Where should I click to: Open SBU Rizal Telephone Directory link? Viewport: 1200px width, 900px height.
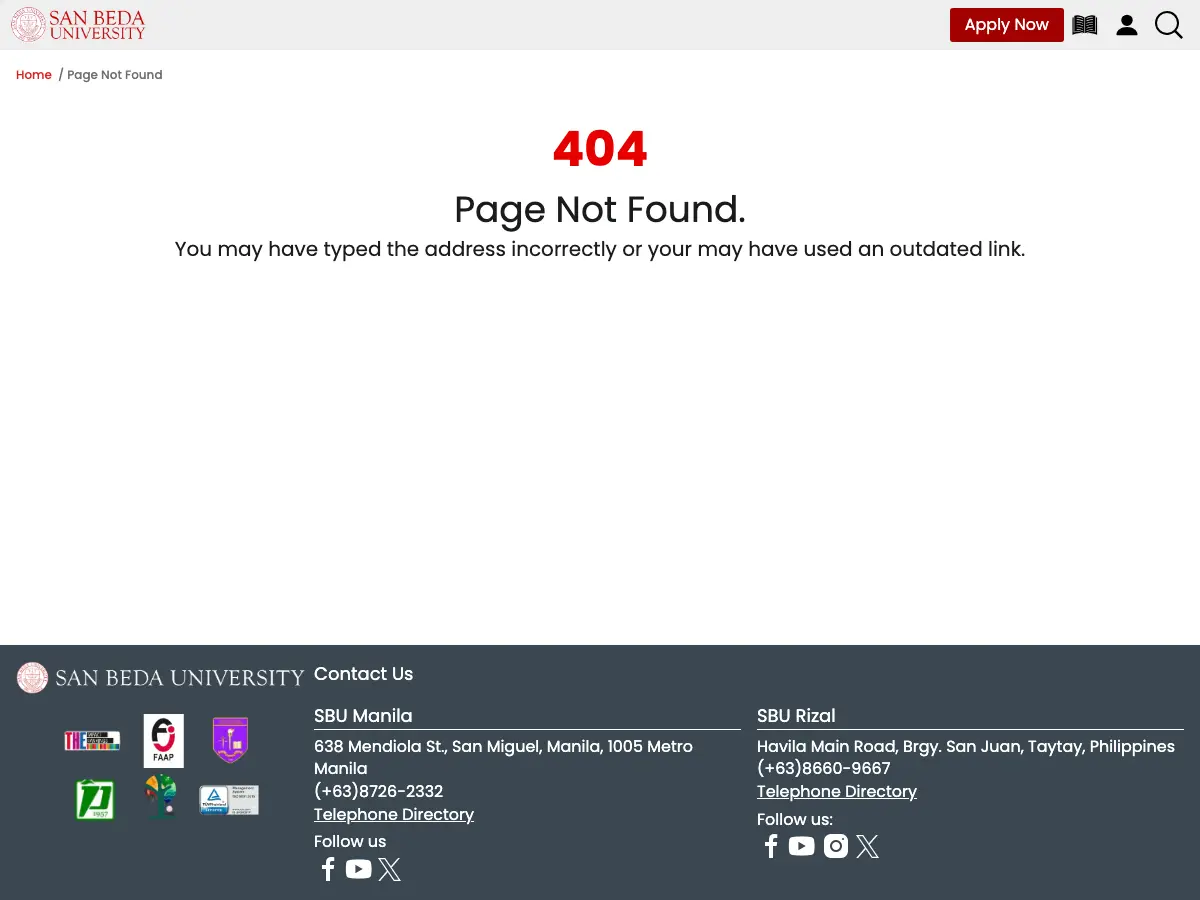point(837,791)
